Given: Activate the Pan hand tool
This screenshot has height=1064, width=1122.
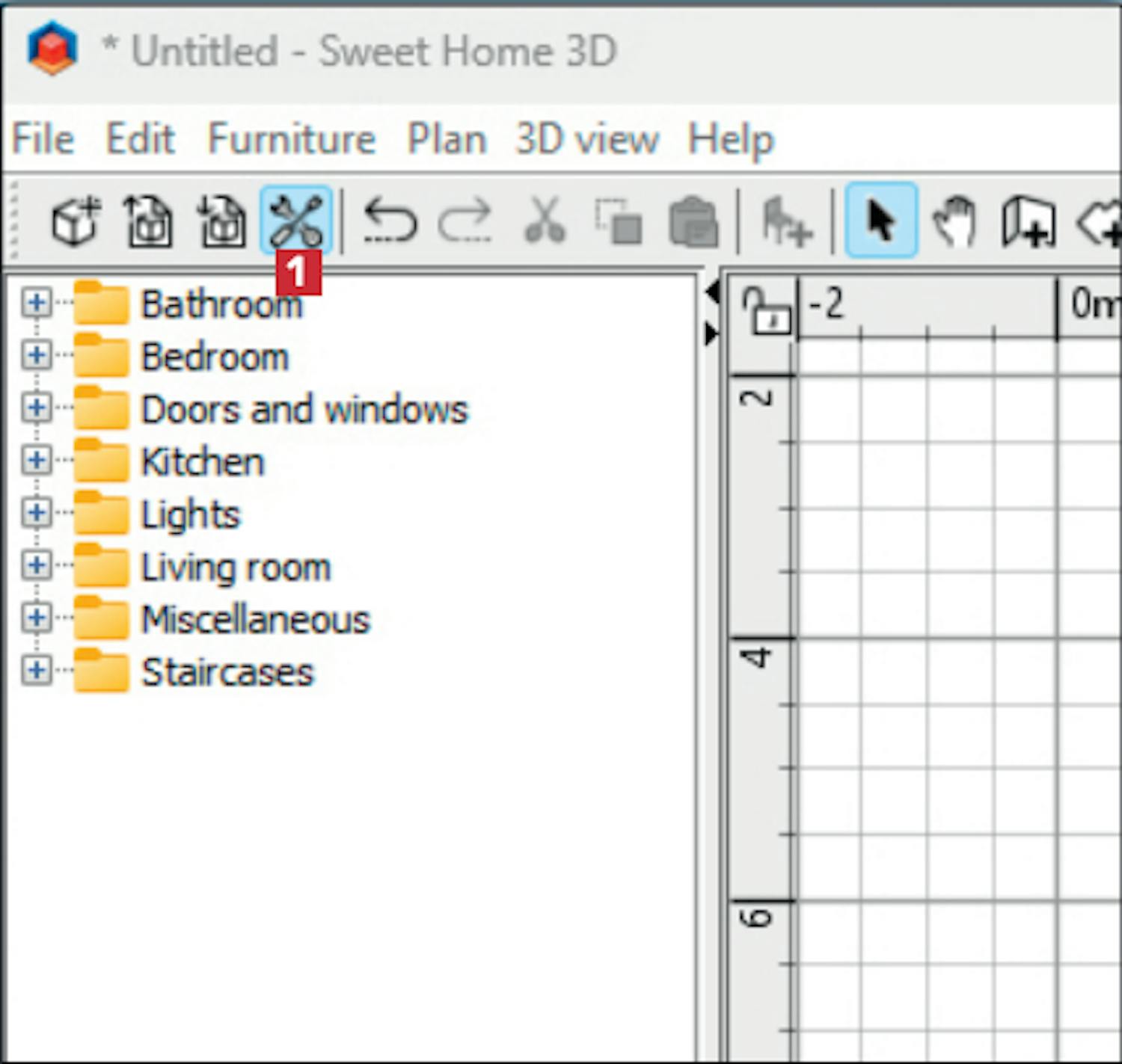Looking at the screenshot, I should pos(954,221).
